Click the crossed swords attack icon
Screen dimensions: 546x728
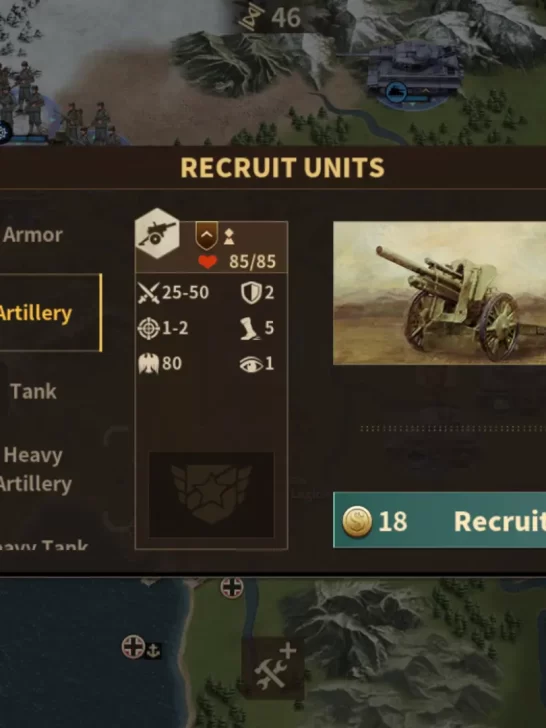pyautogui.click(x=149, y=292)
